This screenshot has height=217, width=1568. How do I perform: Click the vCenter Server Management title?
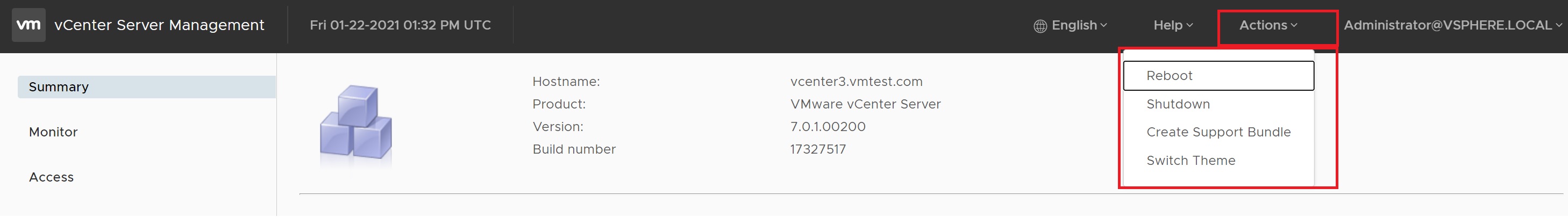click(159, 25)
